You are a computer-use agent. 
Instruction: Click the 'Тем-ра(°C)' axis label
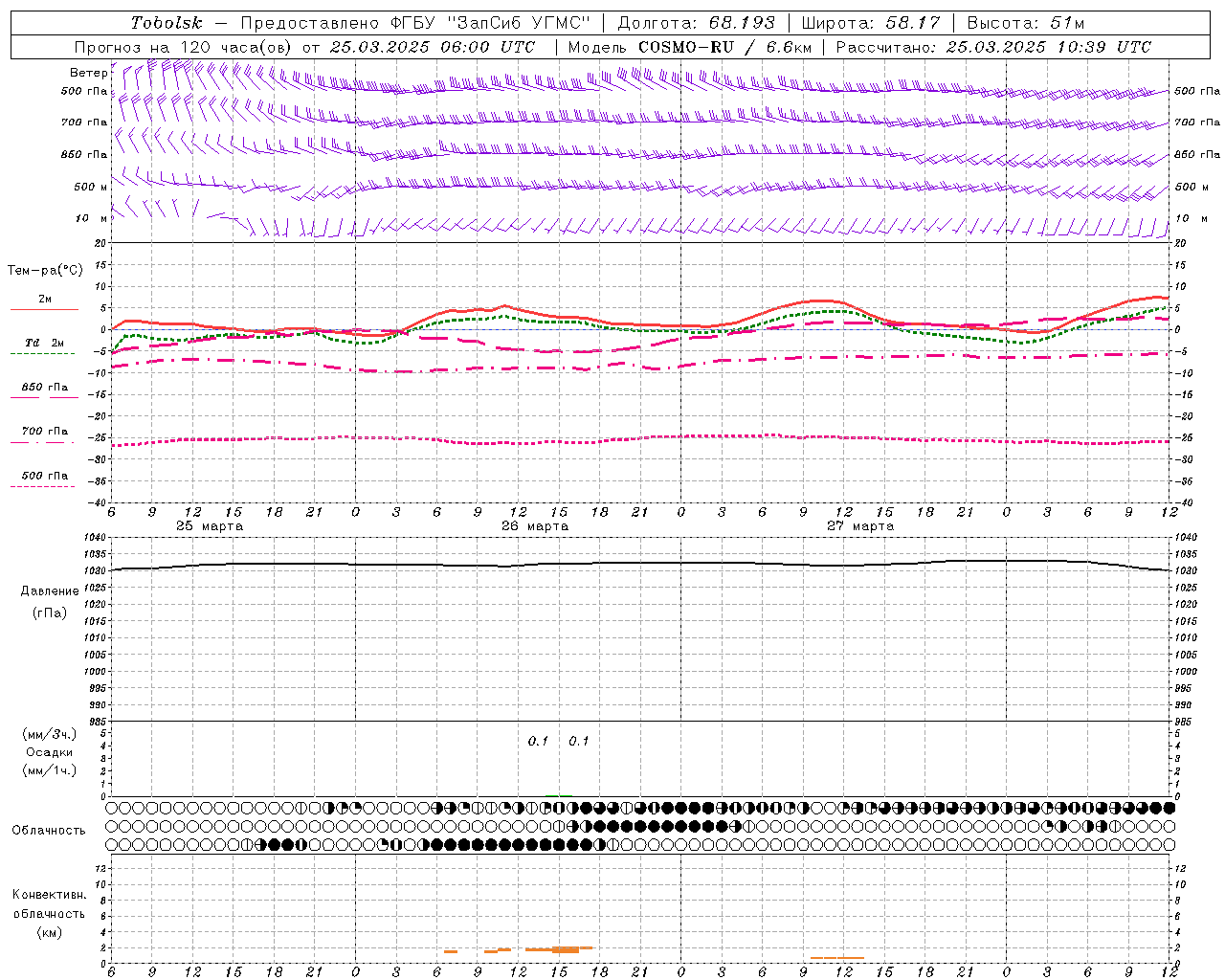coord(45,271)
